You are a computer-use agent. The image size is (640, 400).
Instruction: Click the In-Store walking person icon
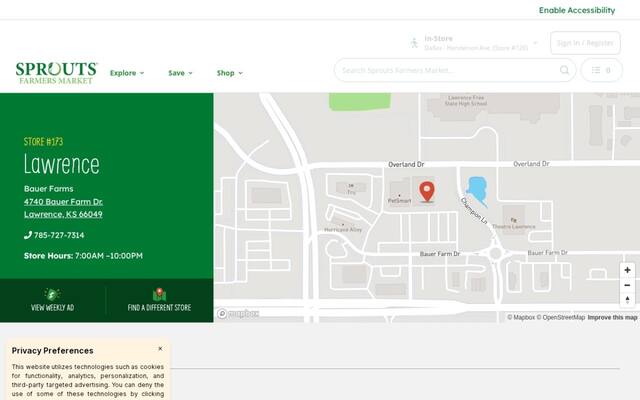point(414,43)
